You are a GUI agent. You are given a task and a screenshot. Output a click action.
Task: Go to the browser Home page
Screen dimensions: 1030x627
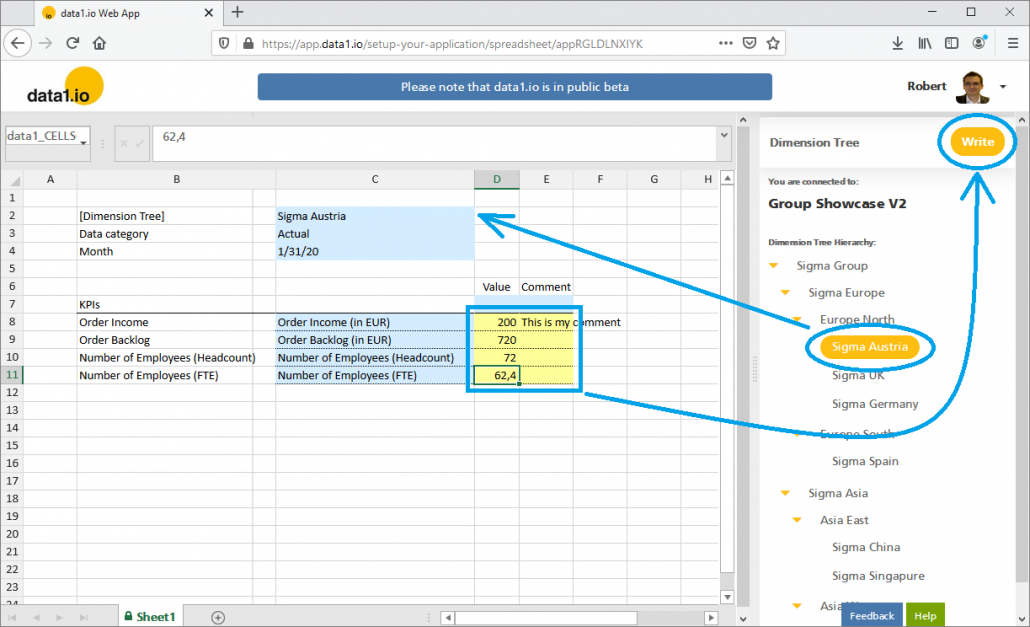pyautogui.click(x=99, y=43)
